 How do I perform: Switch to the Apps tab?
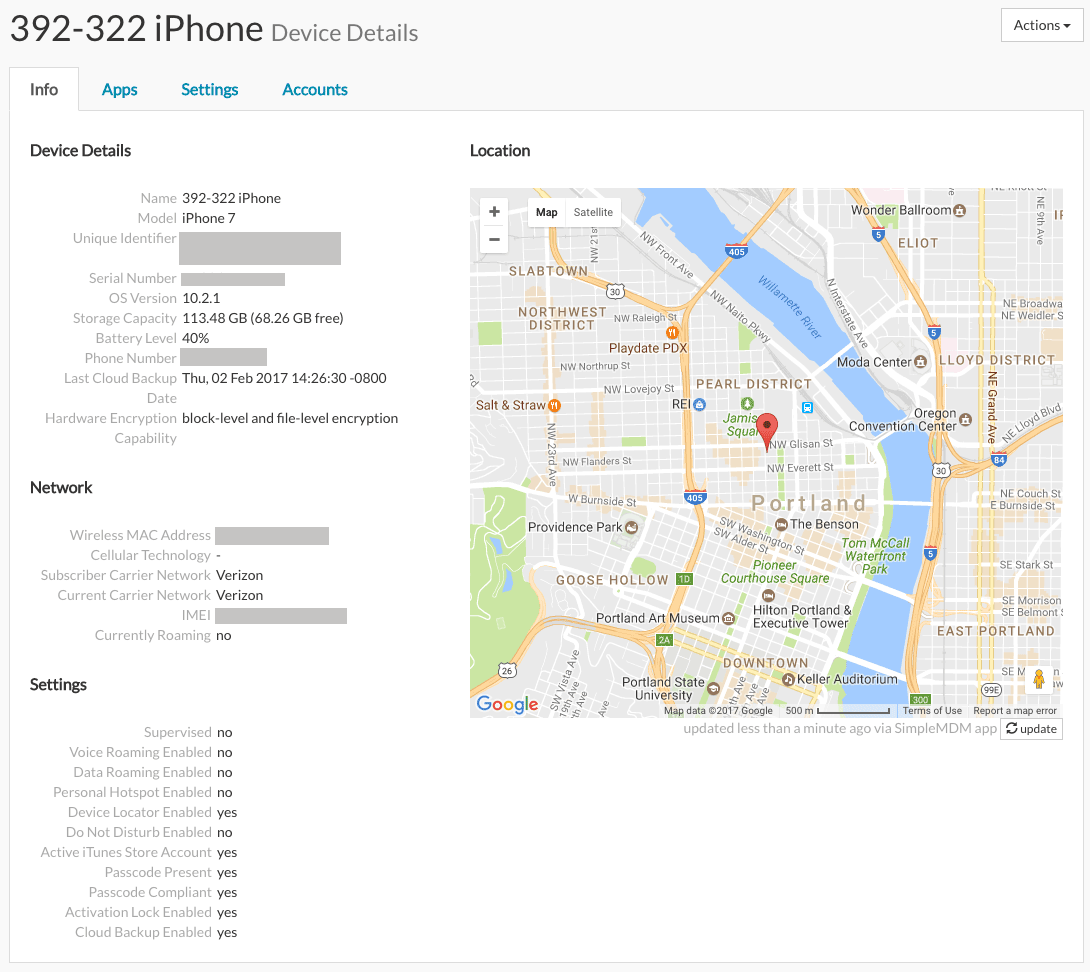(x=120, y=90)
